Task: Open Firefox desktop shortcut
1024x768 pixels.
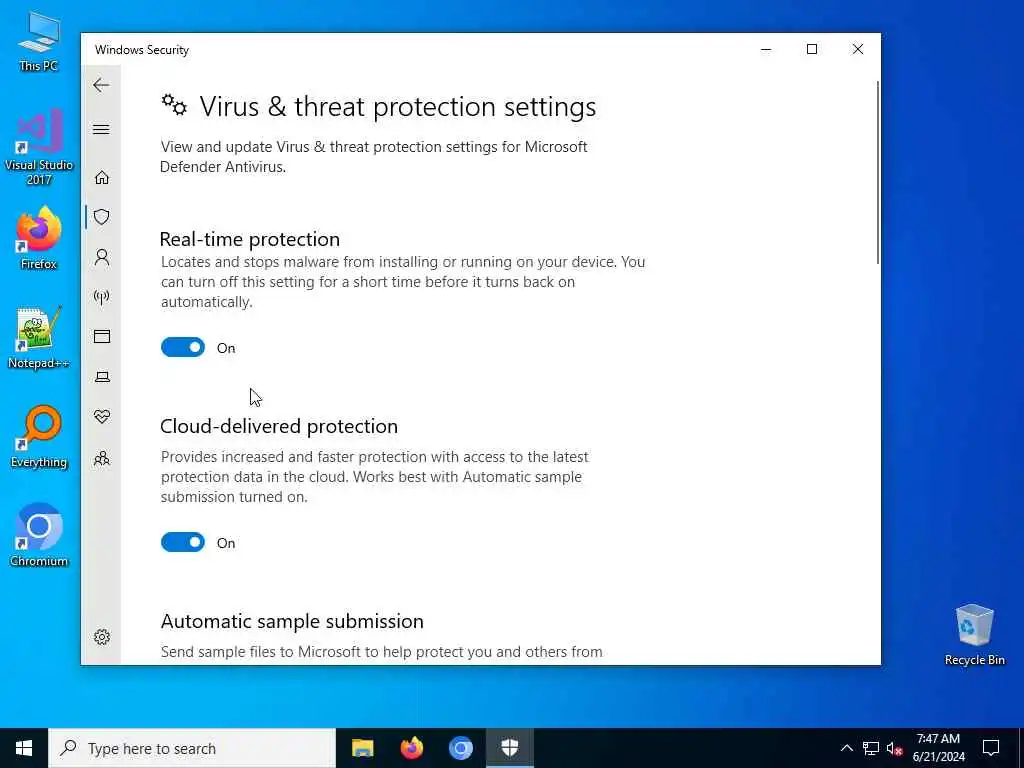Action: pyautogui.click(x=39, y=238)
